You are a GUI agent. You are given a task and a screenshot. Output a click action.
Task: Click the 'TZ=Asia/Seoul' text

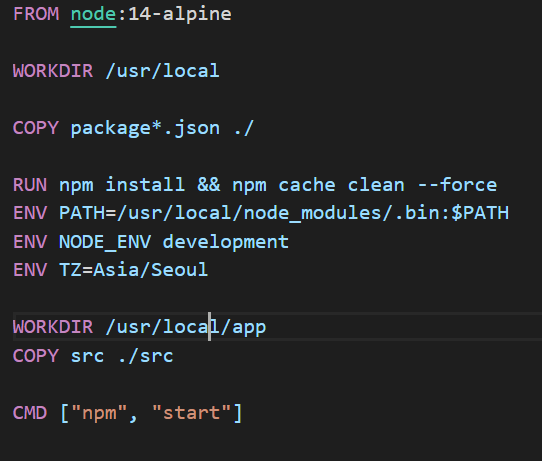[x=134, y=270]
